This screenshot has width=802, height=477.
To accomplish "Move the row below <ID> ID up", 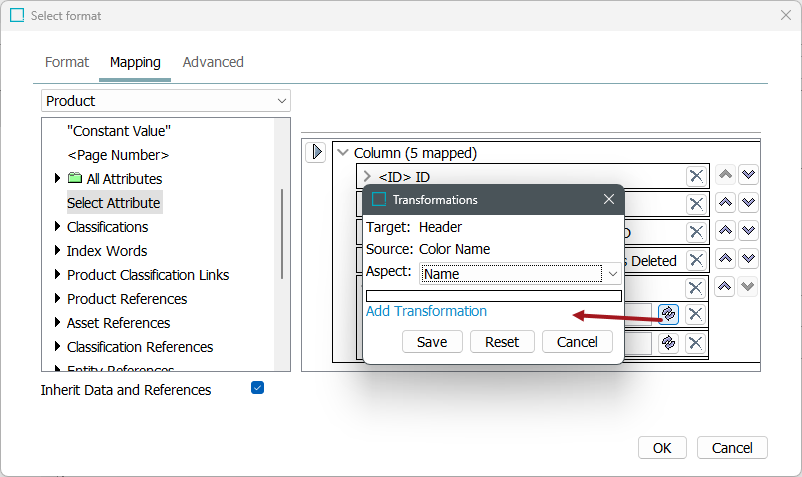I will [725, 202].
